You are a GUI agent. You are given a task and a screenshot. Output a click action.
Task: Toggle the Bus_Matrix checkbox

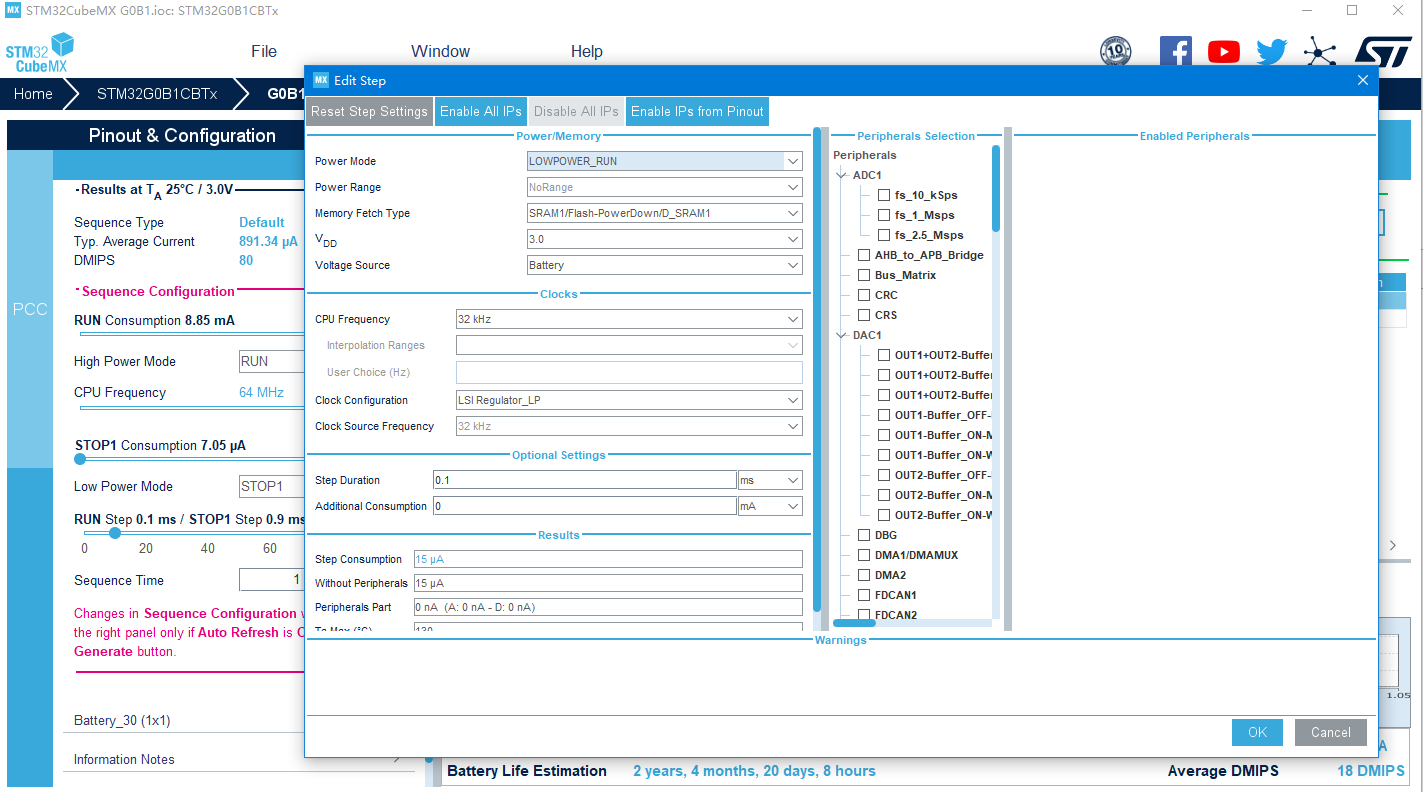point(864,275)
